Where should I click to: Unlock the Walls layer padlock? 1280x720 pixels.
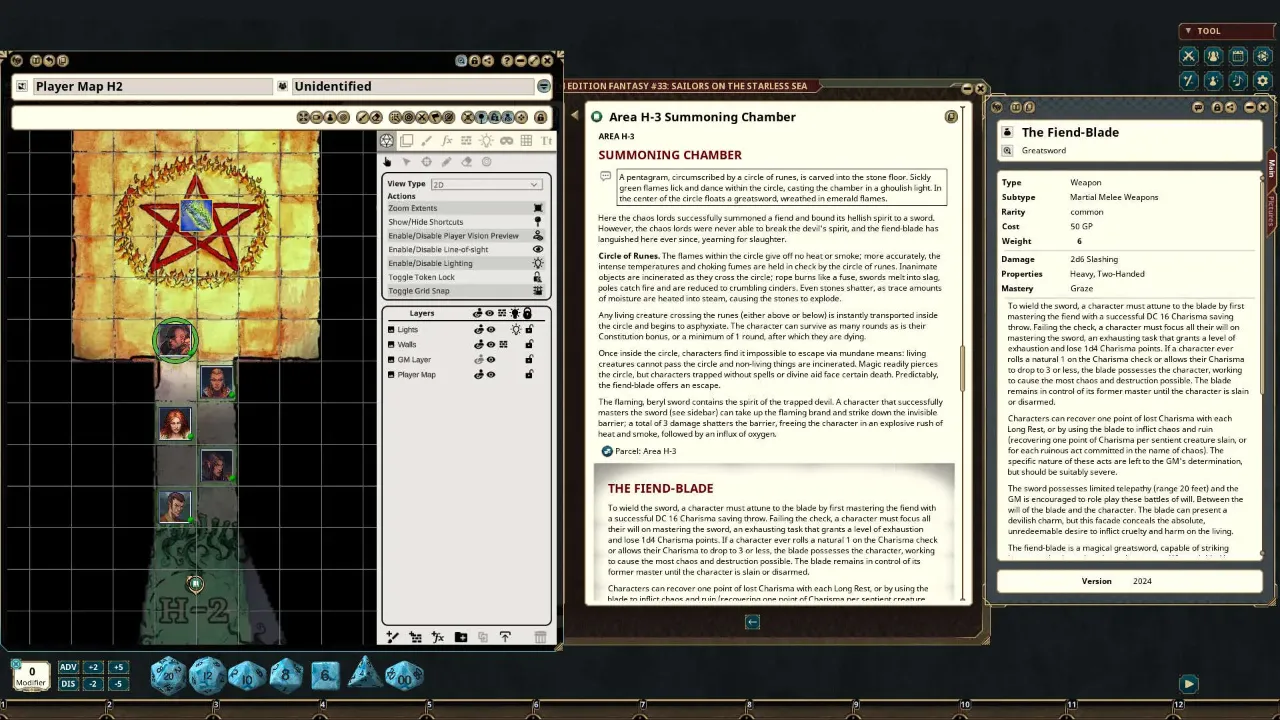(x=529, y=344)
